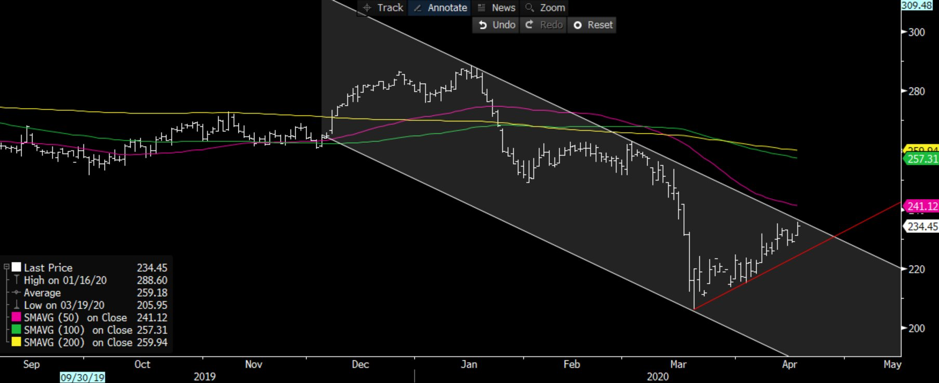Click the May label on time axis
Image resolution: width=939 pixels, height=383 pixels.
[892, 364]
